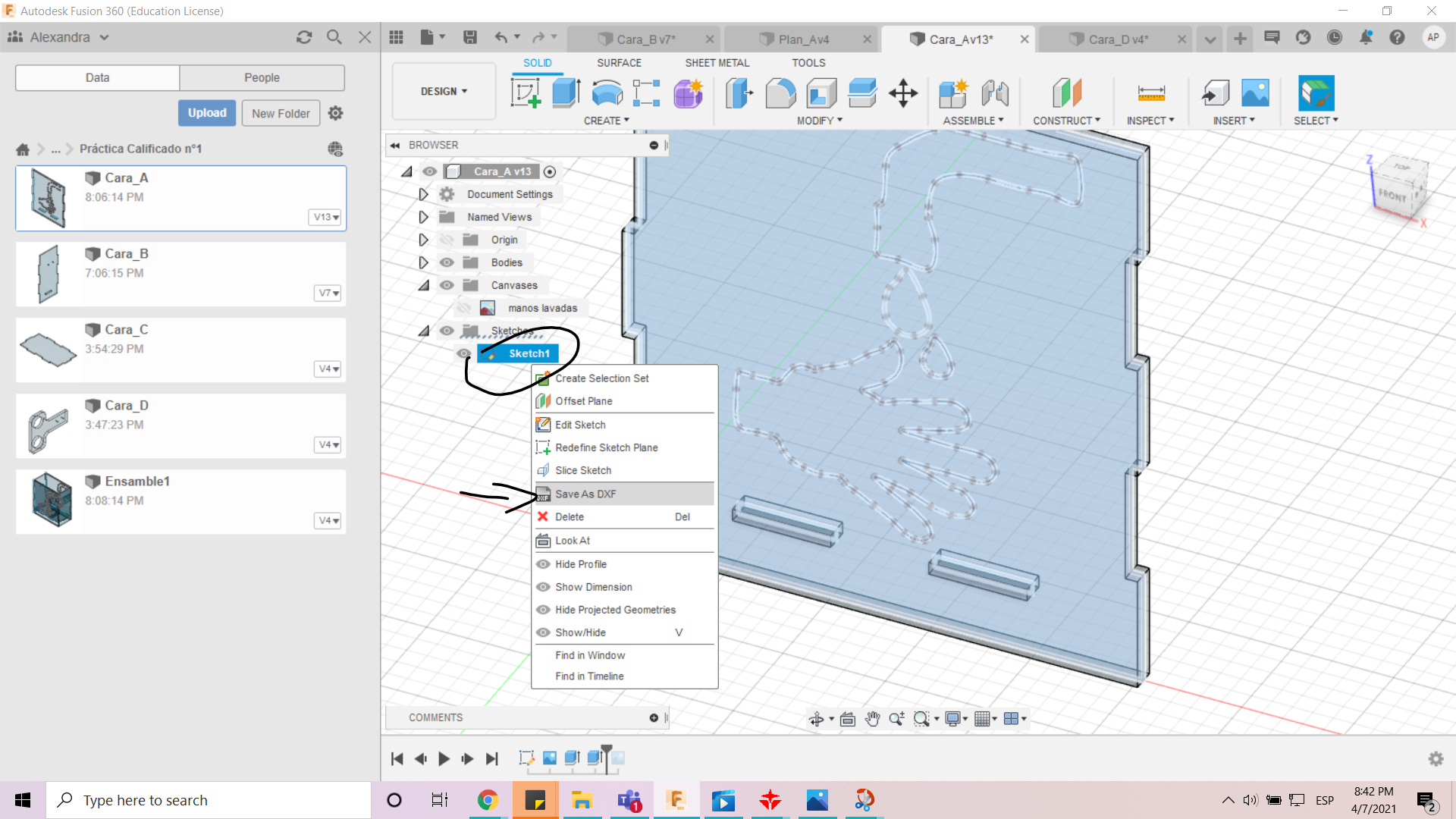Choose Edit Sketch from context menu
This screenshot has height=819, width=1456.
pos(624,425)
